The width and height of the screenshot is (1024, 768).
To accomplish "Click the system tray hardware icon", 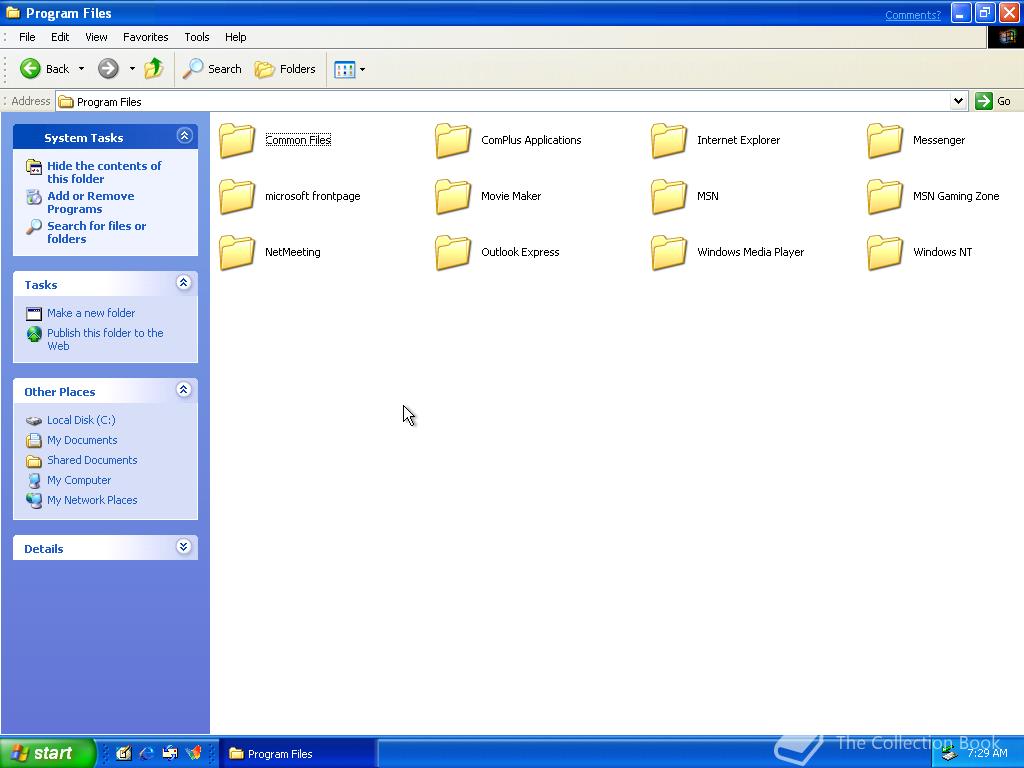I will [950, 754].
